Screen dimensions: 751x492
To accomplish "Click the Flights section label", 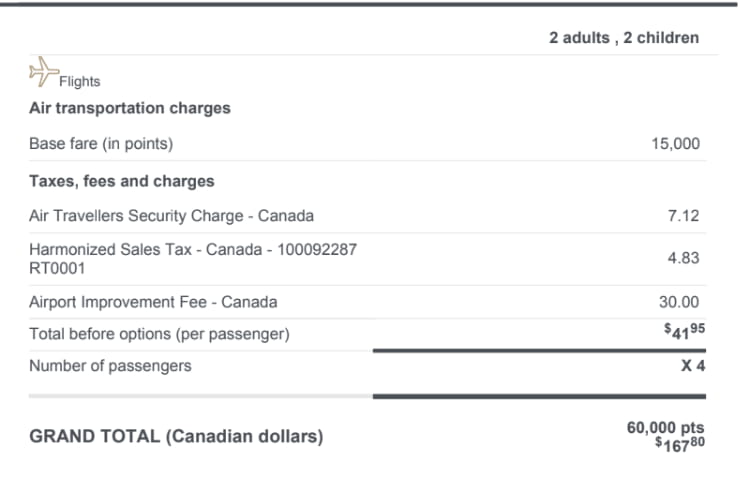I will coord(80,82).
